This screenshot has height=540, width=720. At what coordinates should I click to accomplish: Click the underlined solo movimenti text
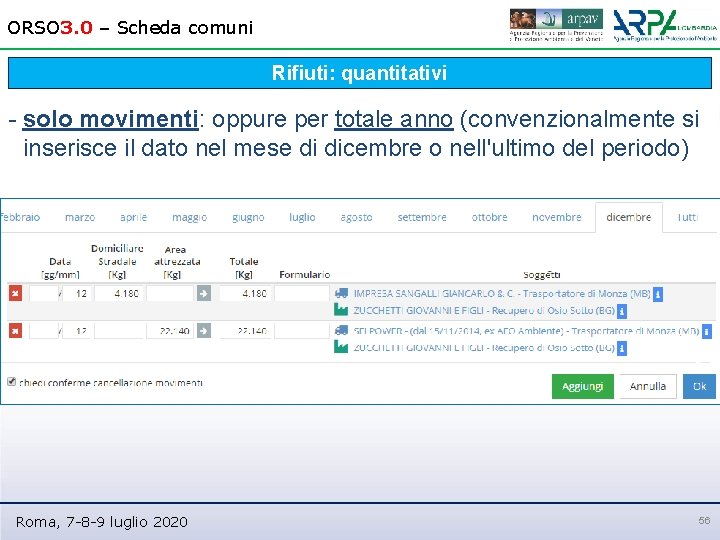click(111, 119)
